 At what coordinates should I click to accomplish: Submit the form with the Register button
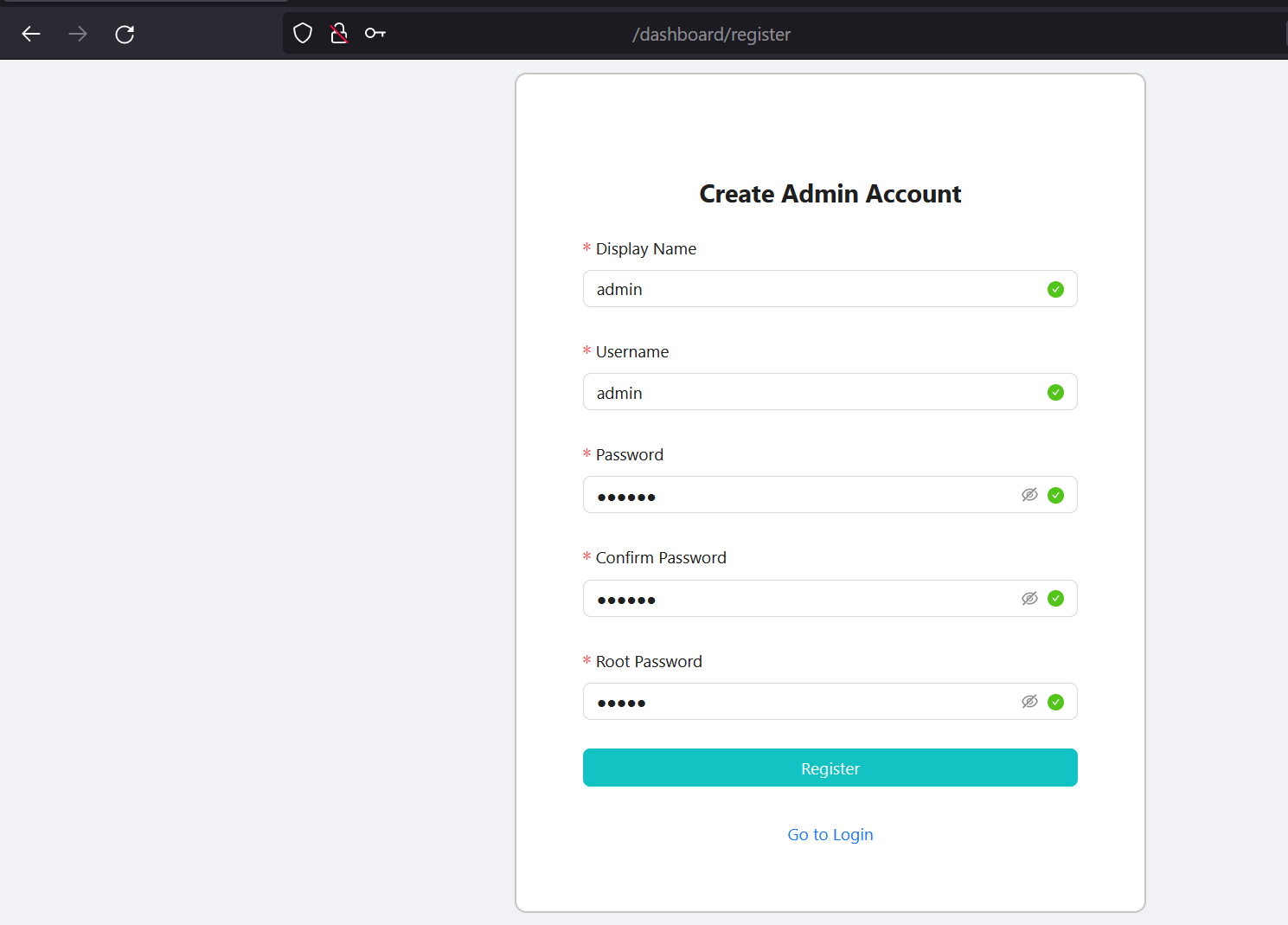[x=830, y=768]
